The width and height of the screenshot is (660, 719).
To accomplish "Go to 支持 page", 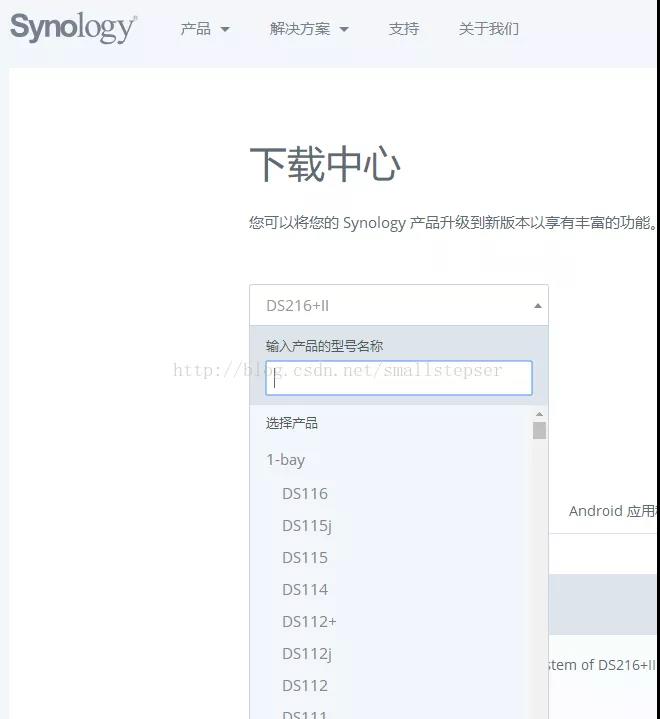I will pos(404,29).
